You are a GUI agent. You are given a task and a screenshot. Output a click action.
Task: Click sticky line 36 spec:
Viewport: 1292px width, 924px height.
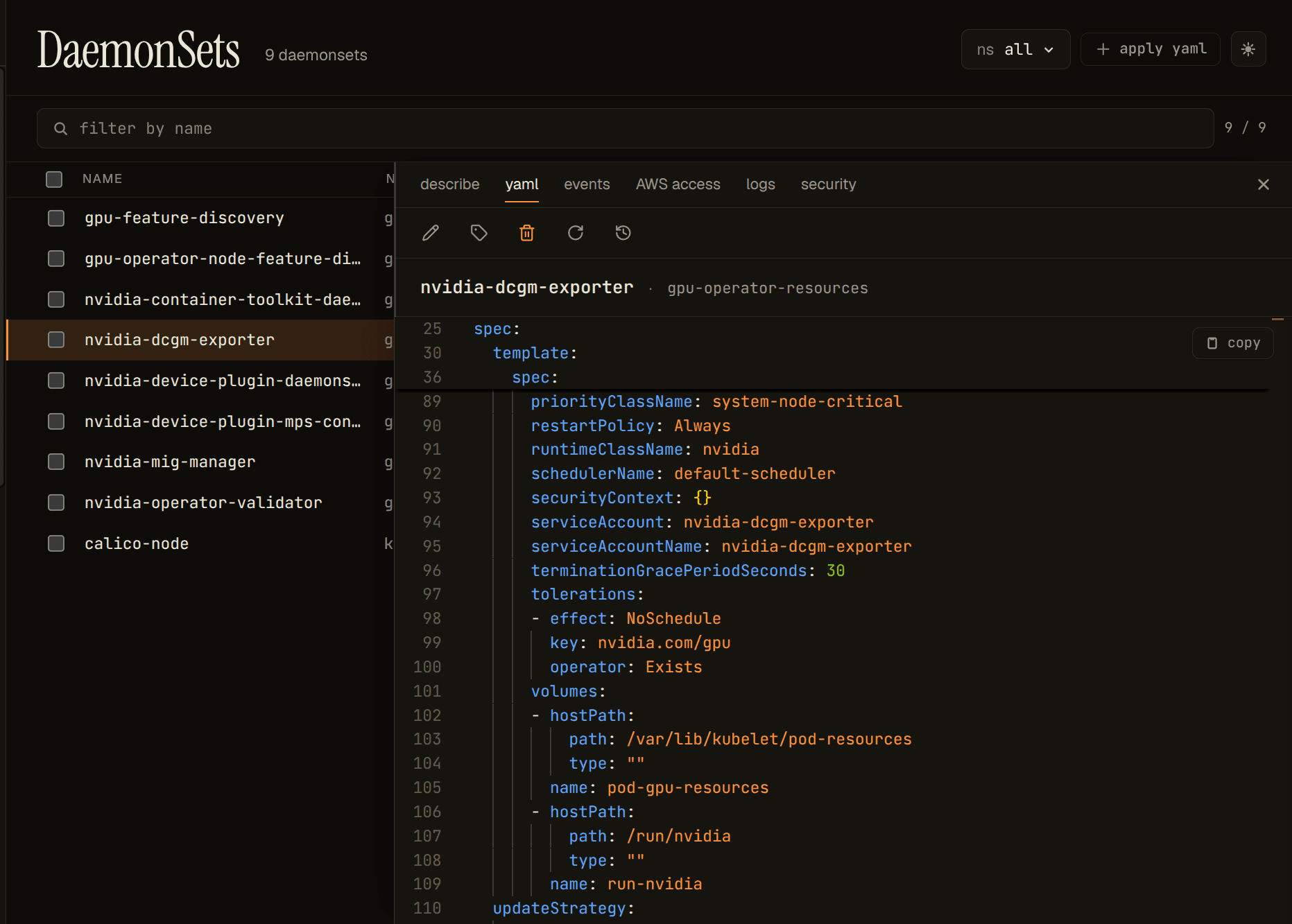pos(535,378)
